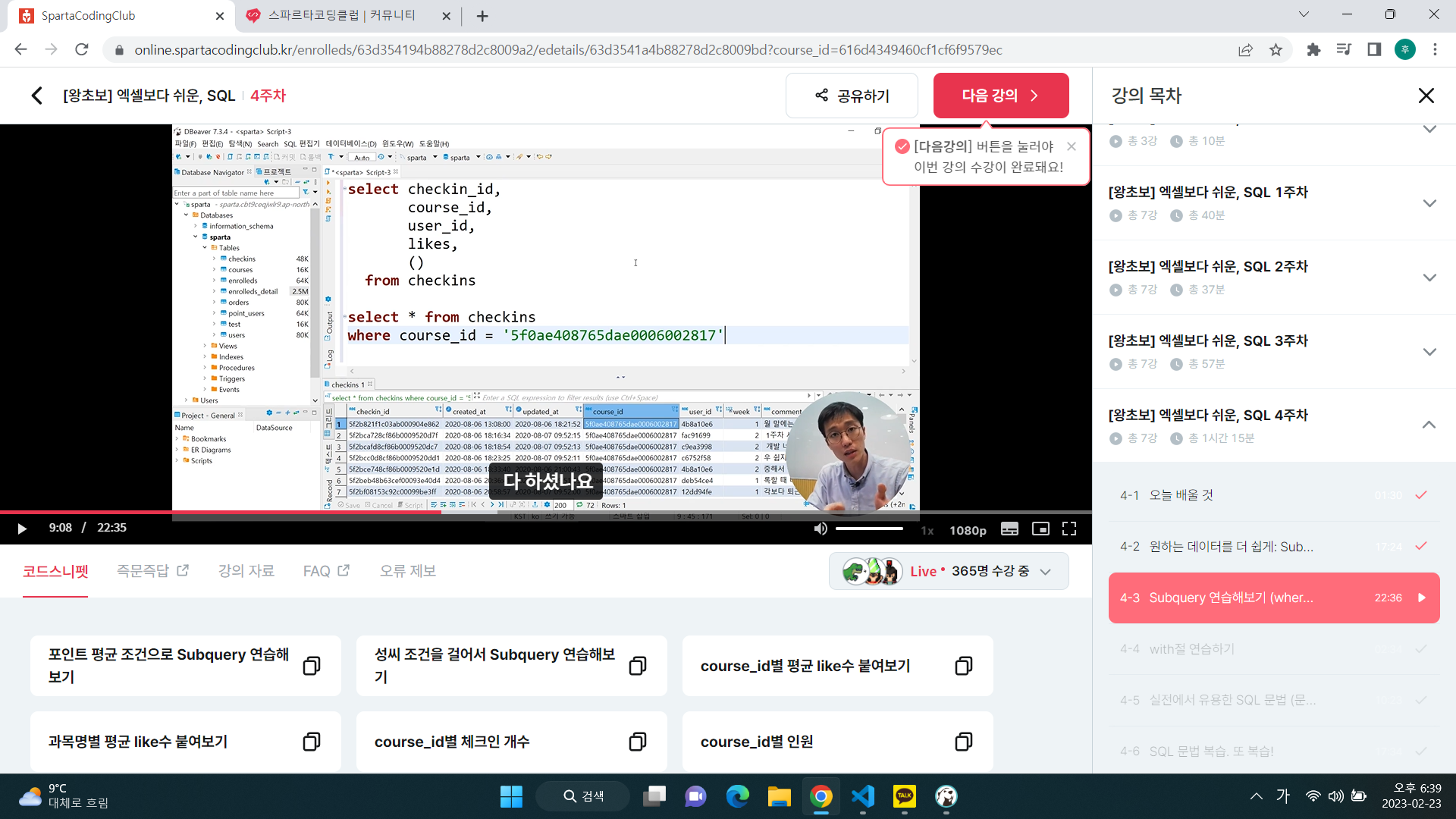The width and height of the screenshot is (1456, 819).
Task: Show hidden system tray icons
Action: click(x=1257, y=796)
